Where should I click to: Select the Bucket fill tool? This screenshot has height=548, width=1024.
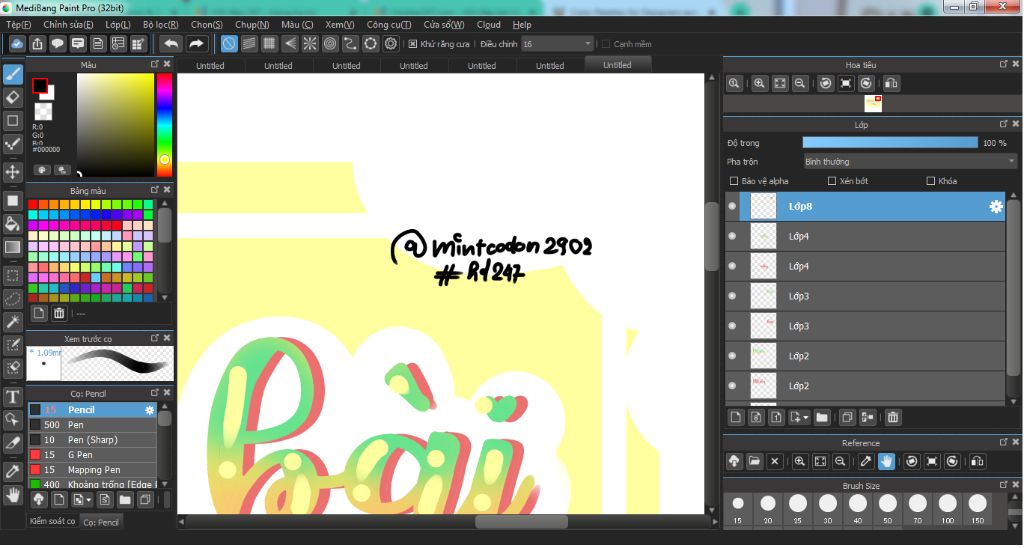point(12,224)
